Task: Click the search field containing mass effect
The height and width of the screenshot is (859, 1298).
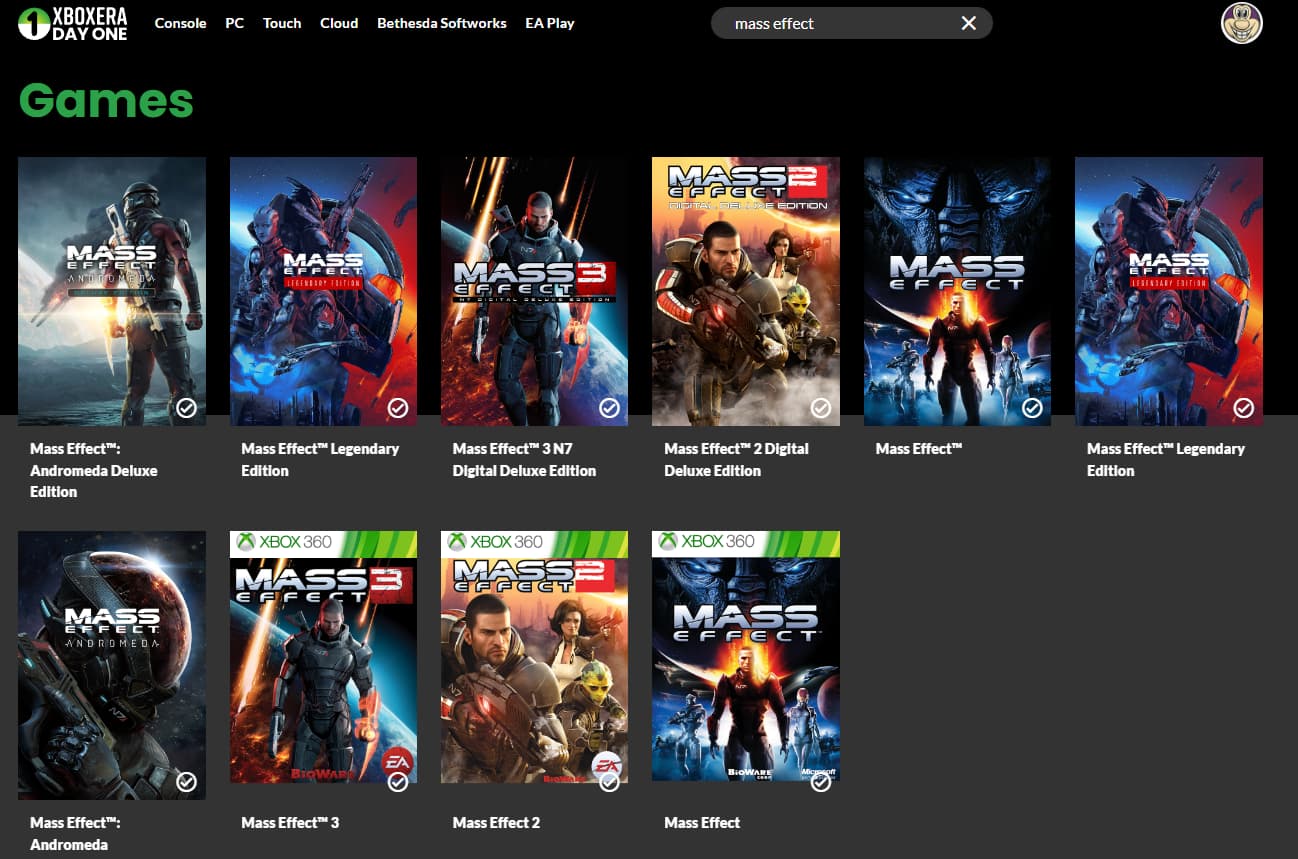Action: click(830, 23)
